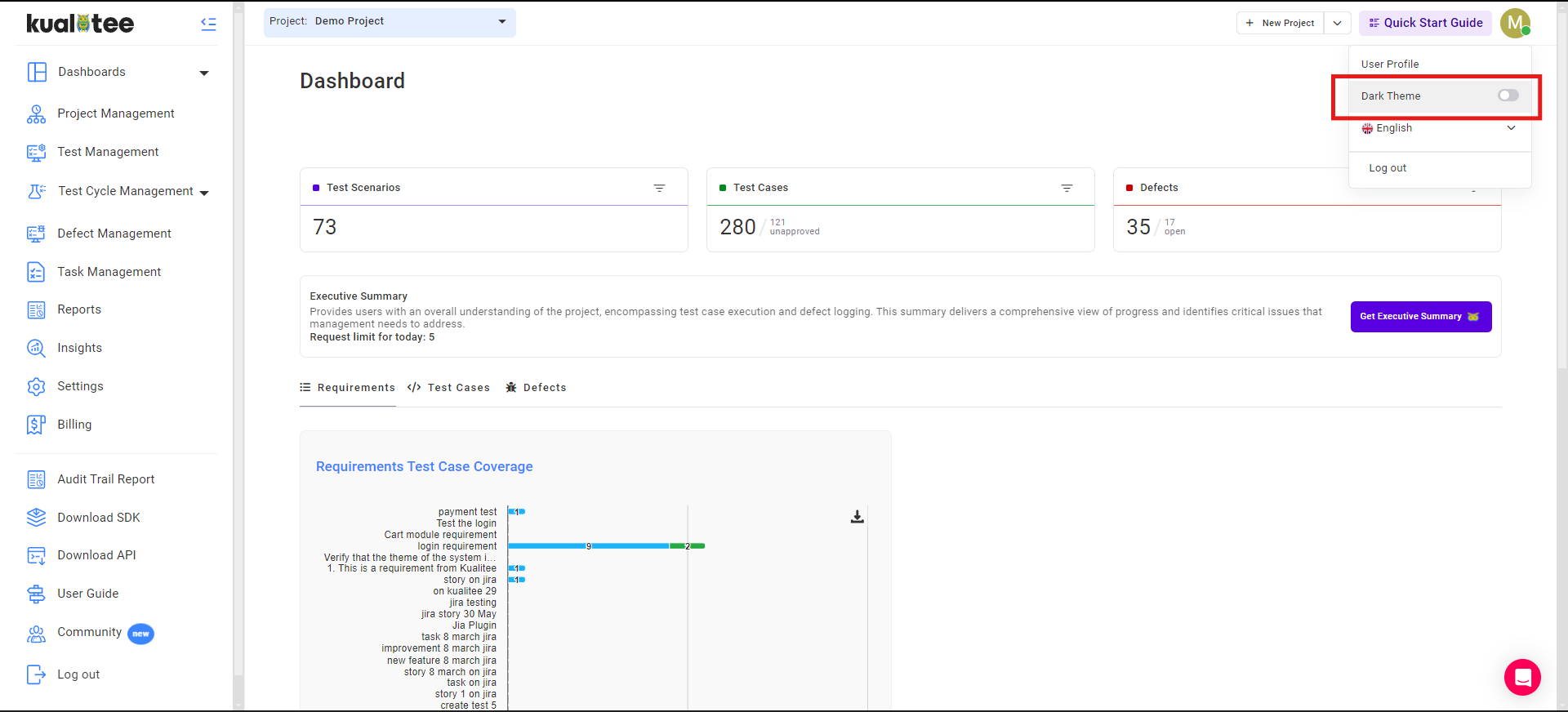Open the Quick Start Guide

point(1425,23)
